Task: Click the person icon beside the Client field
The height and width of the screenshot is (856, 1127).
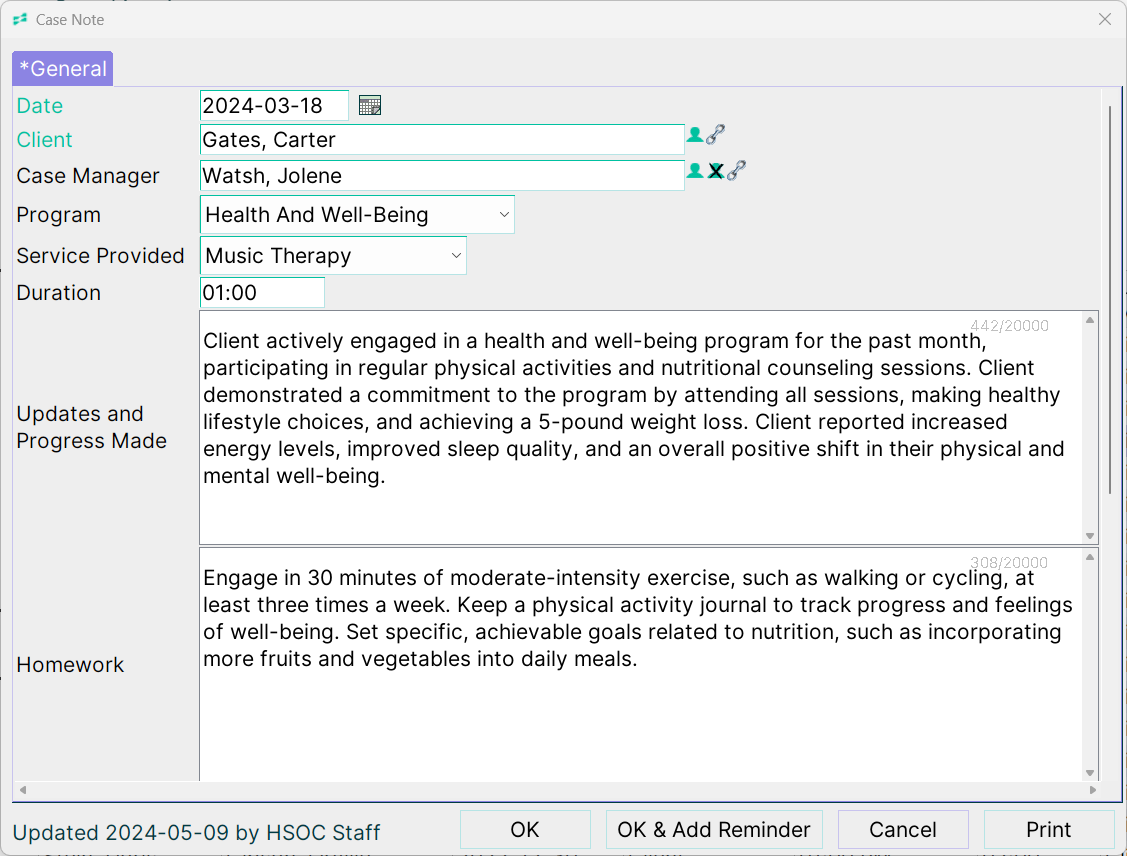Action: click(x=694, y=135)
